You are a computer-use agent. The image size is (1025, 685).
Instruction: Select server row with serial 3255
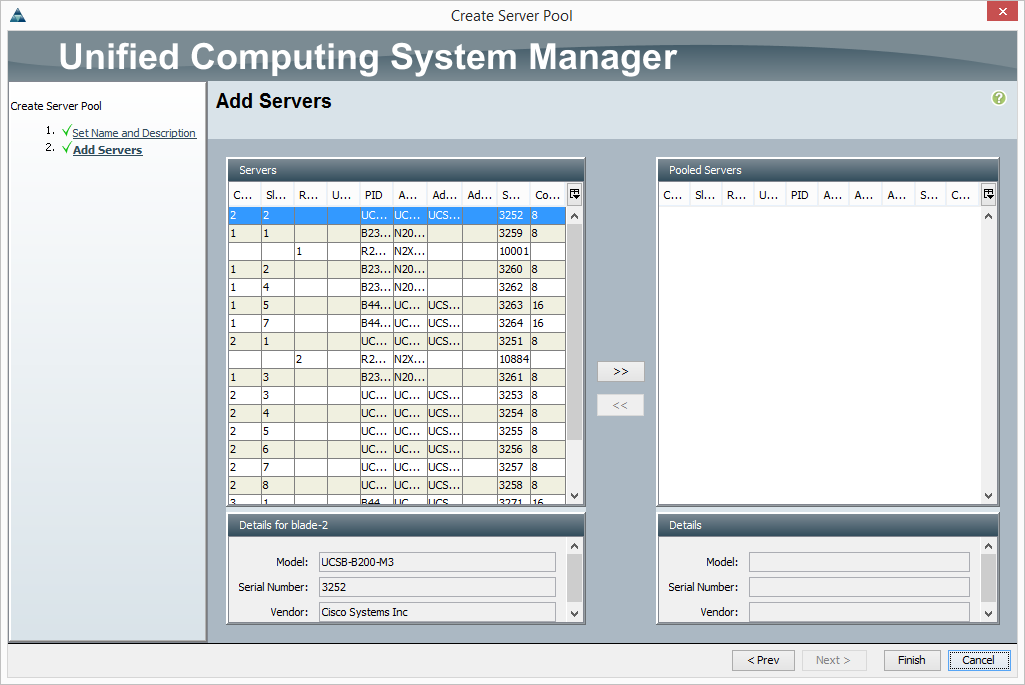397,431
